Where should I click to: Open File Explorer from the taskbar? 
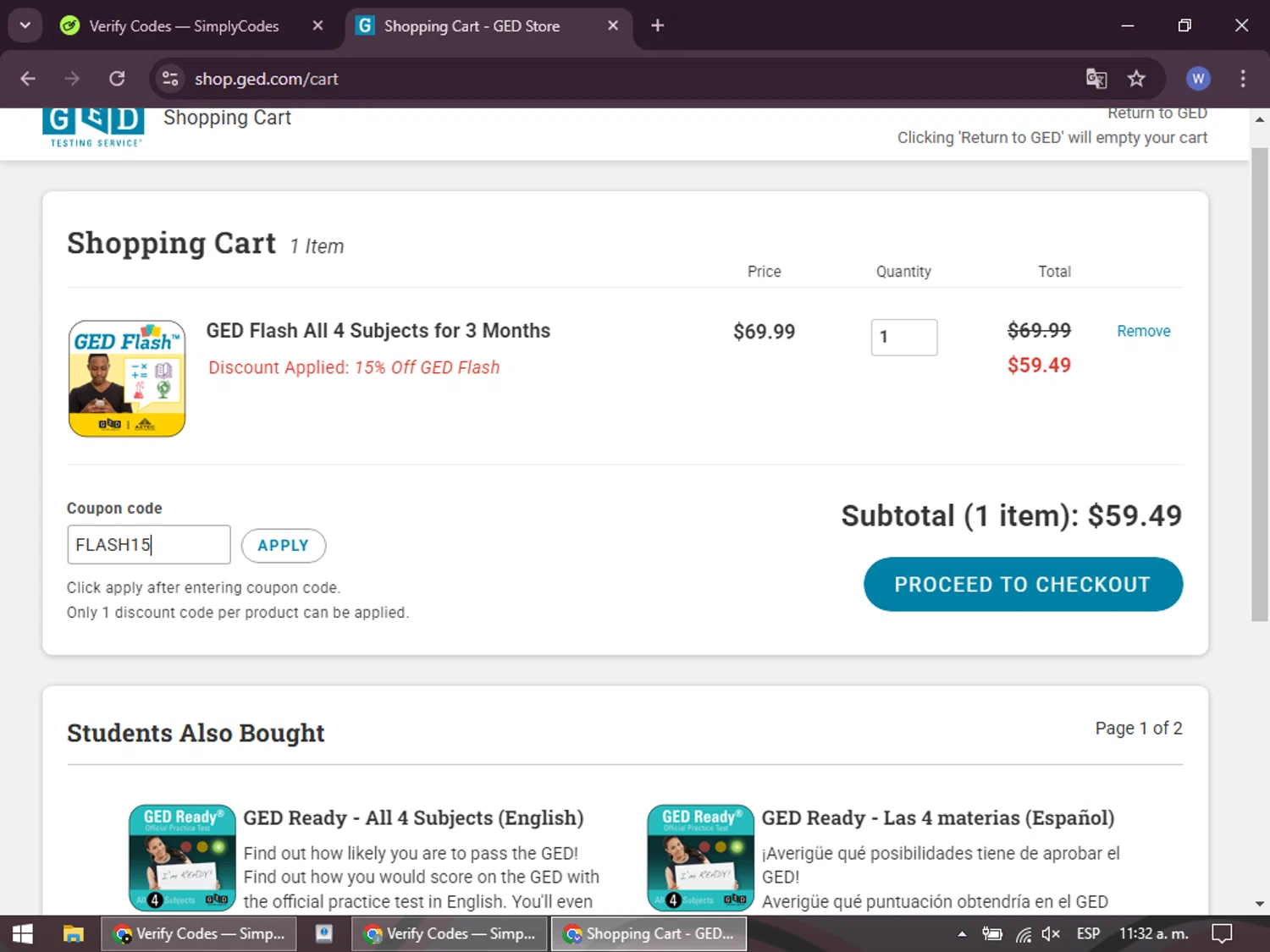(74, 933)
